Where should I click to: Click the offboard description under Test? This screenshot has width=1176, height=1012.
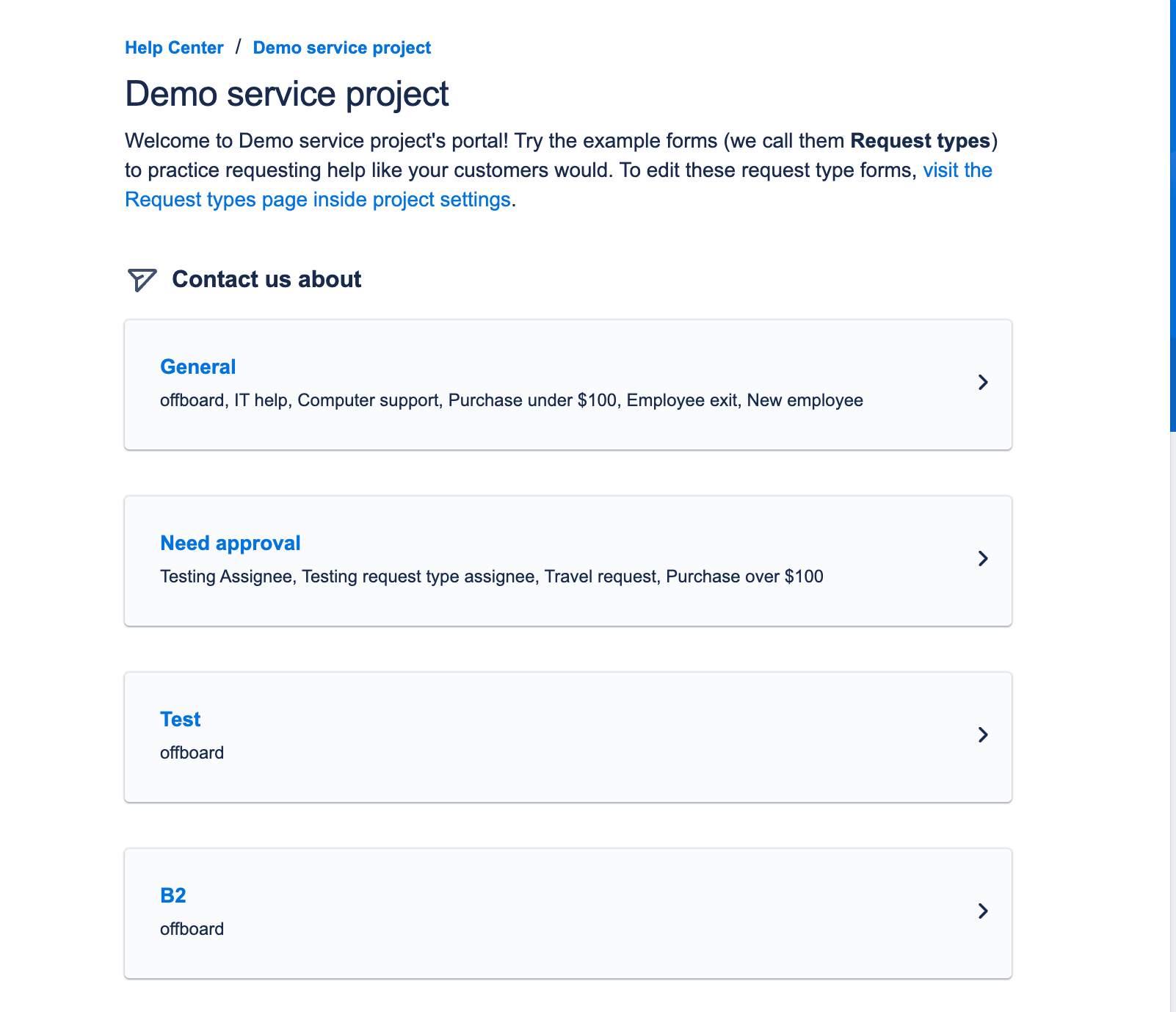coord(191,752)
